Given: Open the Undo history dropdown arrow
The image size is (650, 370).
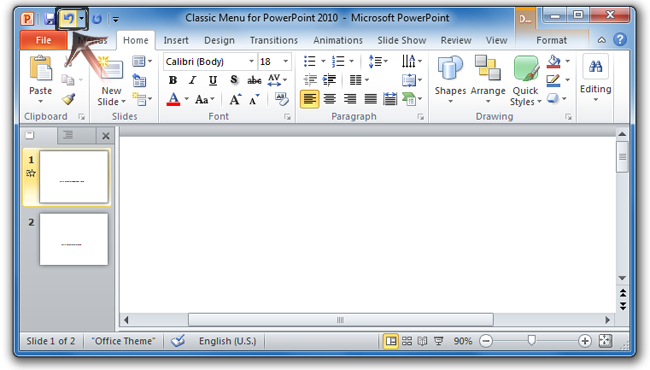Looking at the screenshot, I should click(81, 19).
